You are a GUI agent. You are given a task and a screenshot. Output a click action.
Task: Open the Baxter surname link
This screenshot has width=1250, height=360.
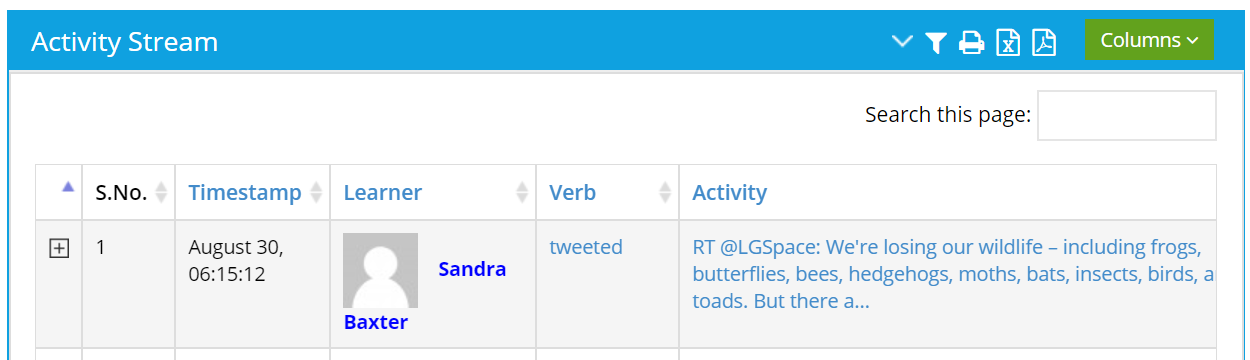(376, 322)
